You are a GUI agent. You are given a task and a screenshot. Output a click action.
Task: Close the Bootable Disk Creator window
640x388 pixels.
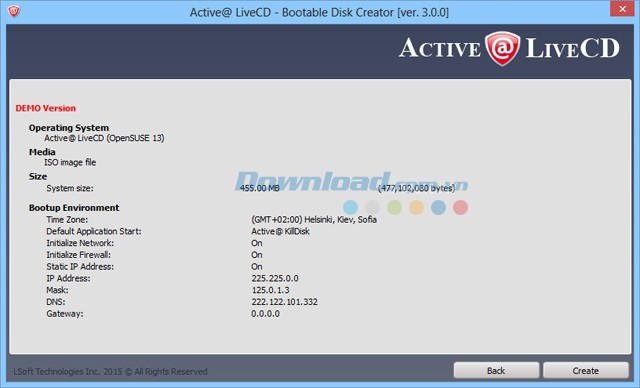(622, 9)
